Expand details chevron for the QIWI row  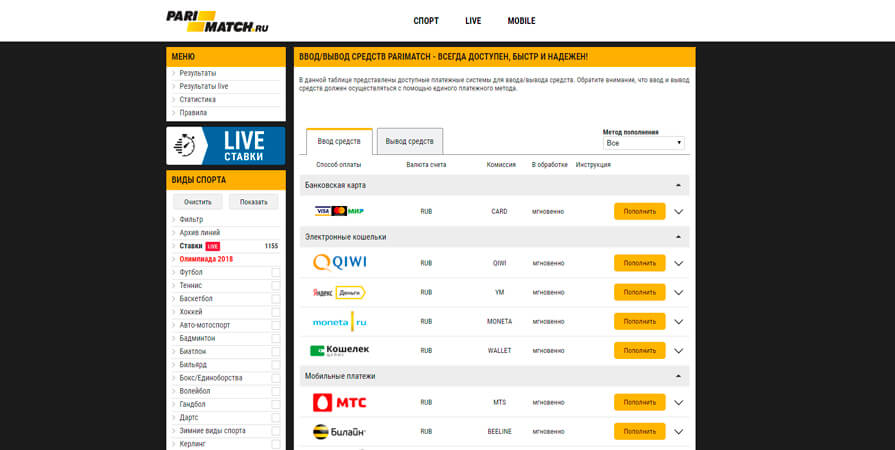coord(679,263)
